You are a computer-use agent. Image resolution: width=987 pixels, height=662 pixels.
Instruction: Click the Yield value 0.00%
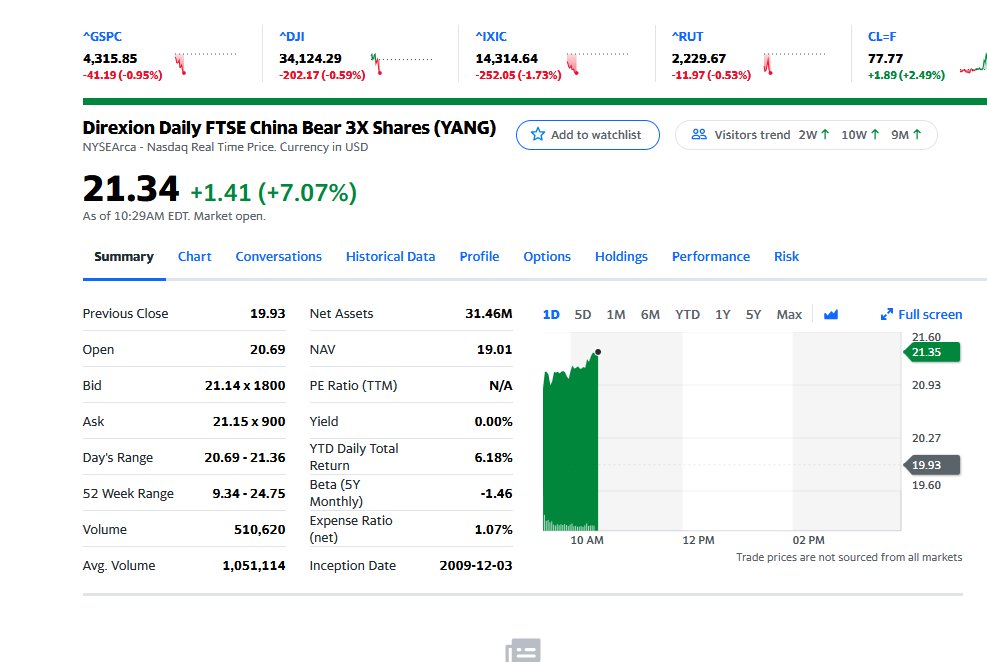tap(494, 421)
